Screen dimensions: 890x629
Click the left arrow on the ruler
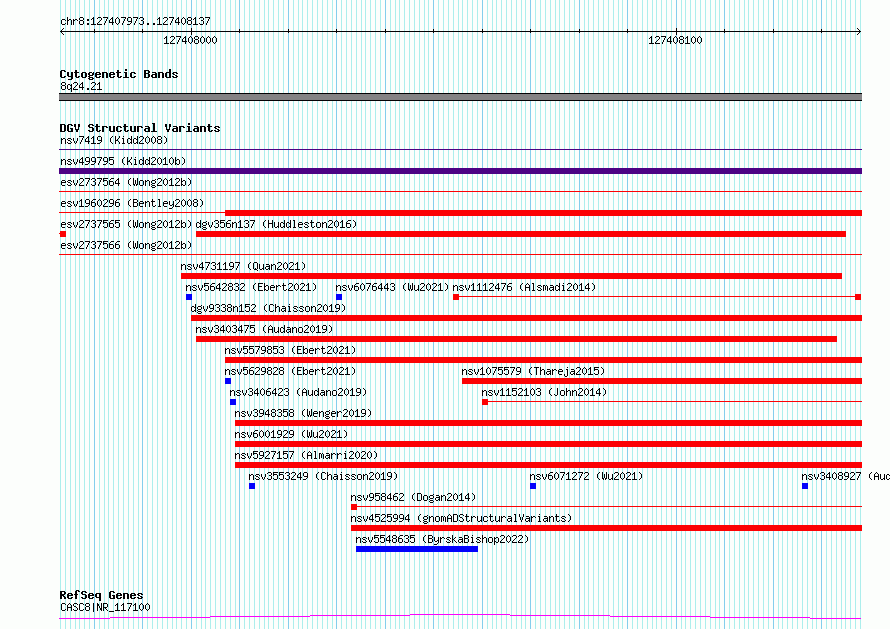[x=62, y=32]
